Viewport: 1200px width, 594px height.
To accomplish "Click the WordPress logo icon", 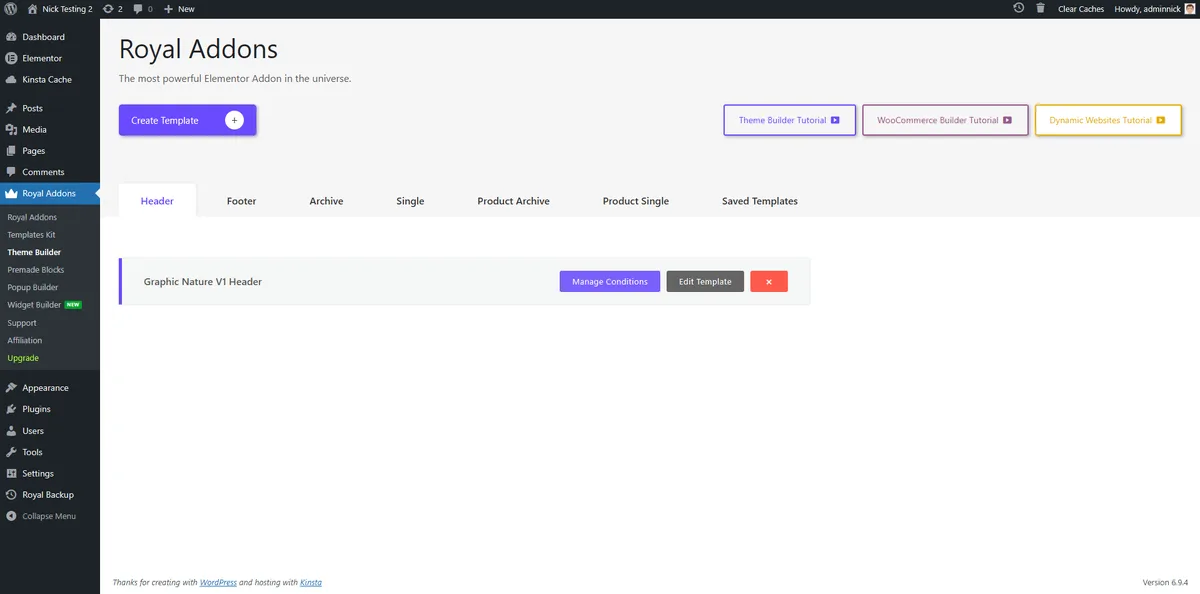I will (10, 8).
